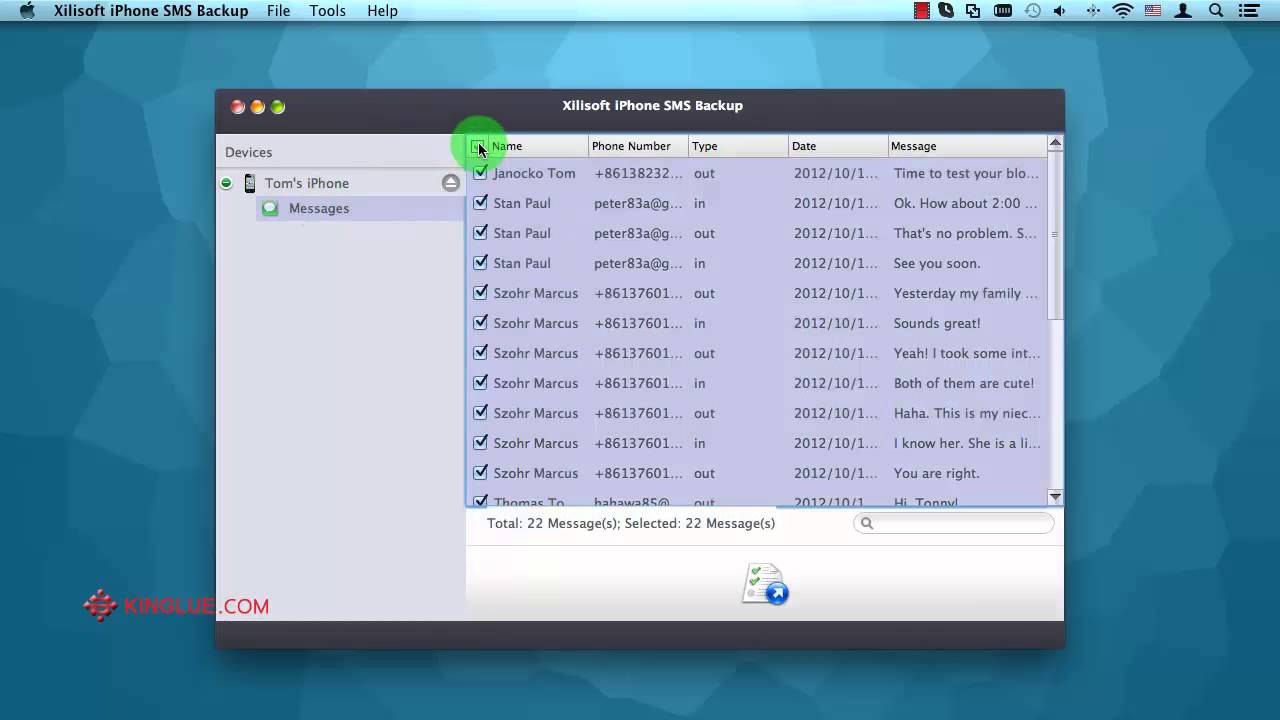
Task: Click the "Yesterday my family" message text
Action: (966, 293)
